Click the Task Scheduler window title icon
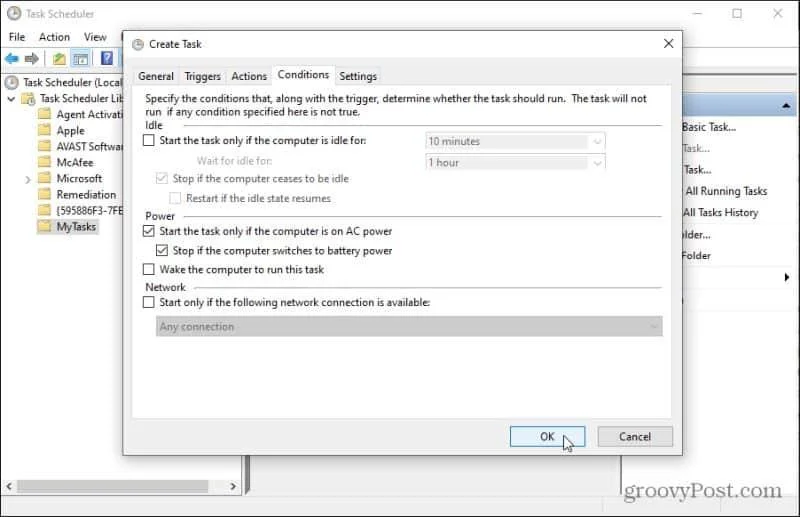This screenshot has height=517, width=800. click(14, 13)
